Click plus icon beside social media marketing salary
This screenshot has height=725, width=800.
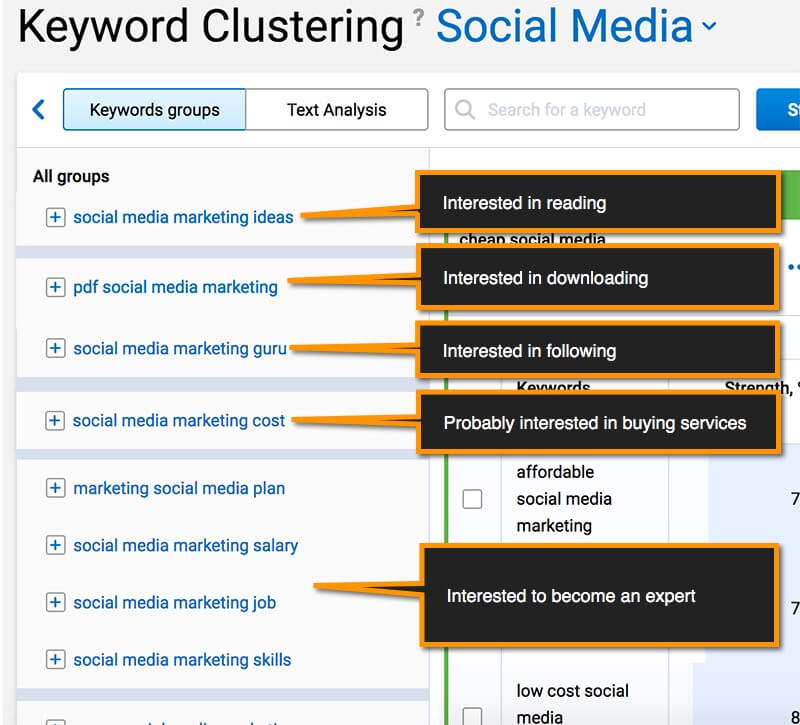click(x=55, y=546)
